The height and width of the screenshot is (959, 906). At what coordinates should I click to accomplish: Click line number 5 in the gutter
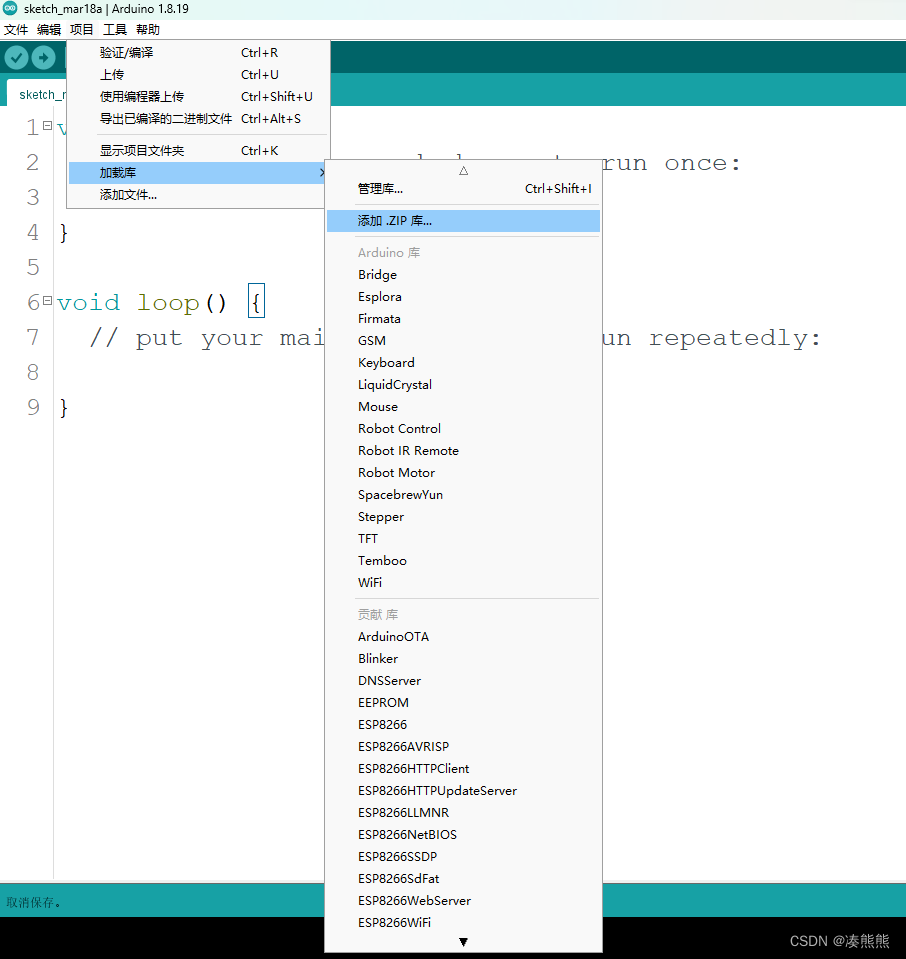tap(32, 268)
